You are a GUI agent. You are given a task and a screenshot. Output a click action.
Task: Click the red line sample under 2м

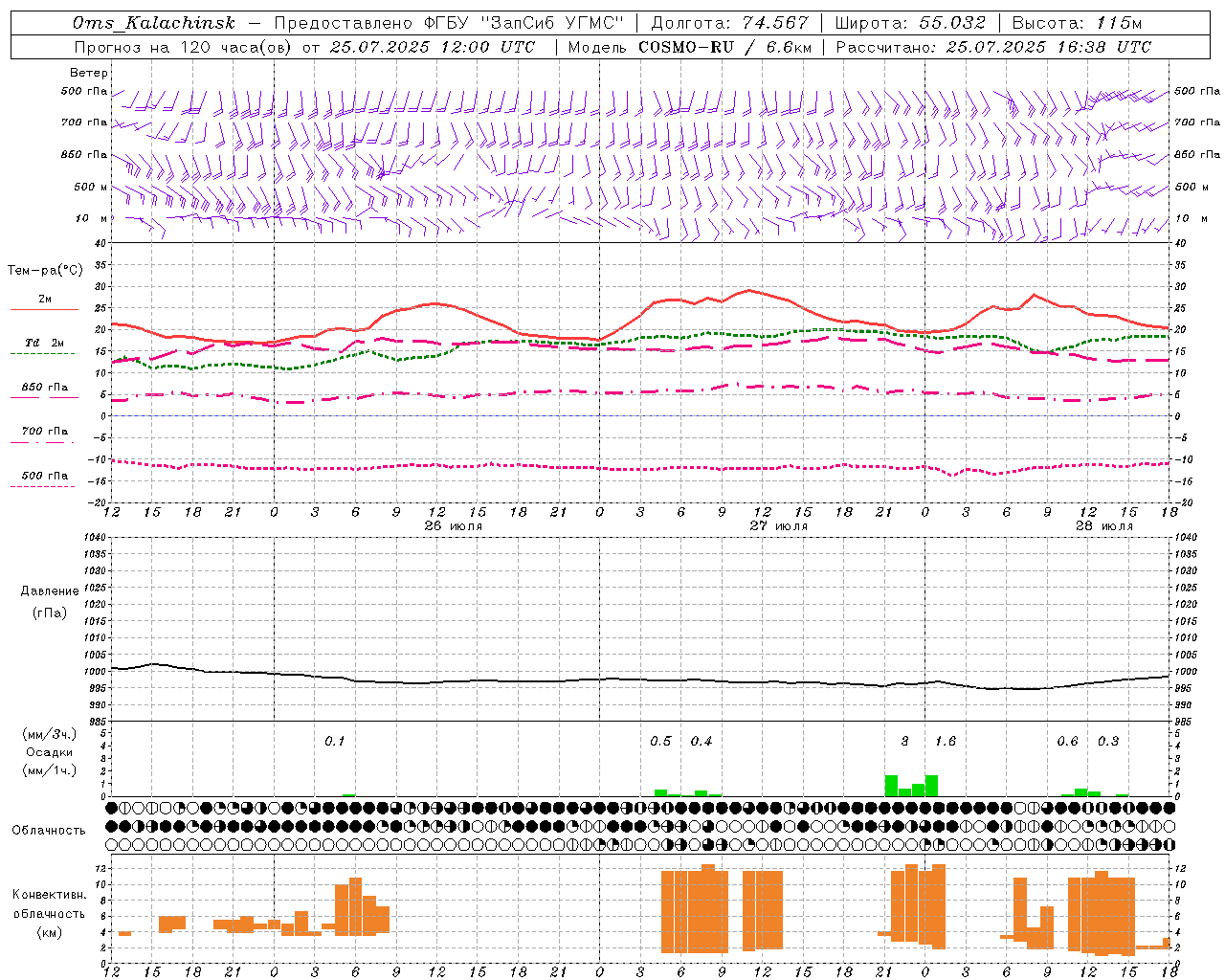(x=44, y=309)
